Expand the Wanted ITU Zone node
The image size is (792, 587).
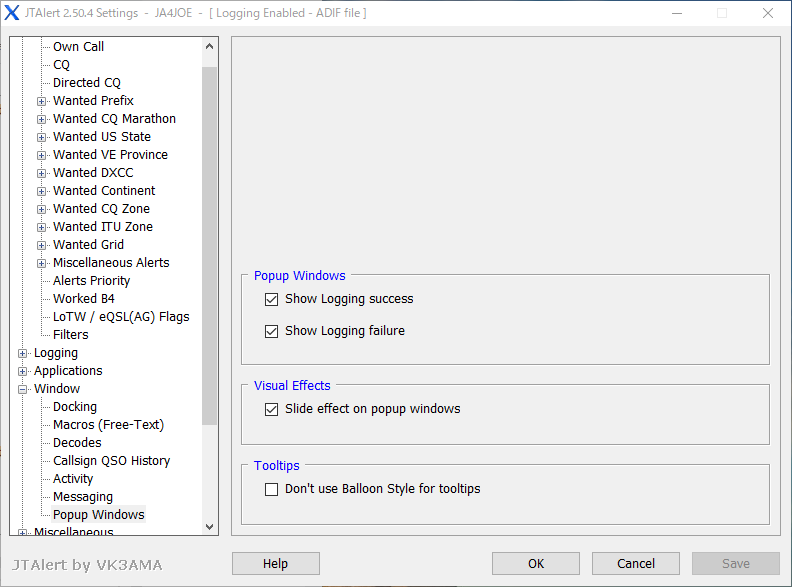[41, 227]
